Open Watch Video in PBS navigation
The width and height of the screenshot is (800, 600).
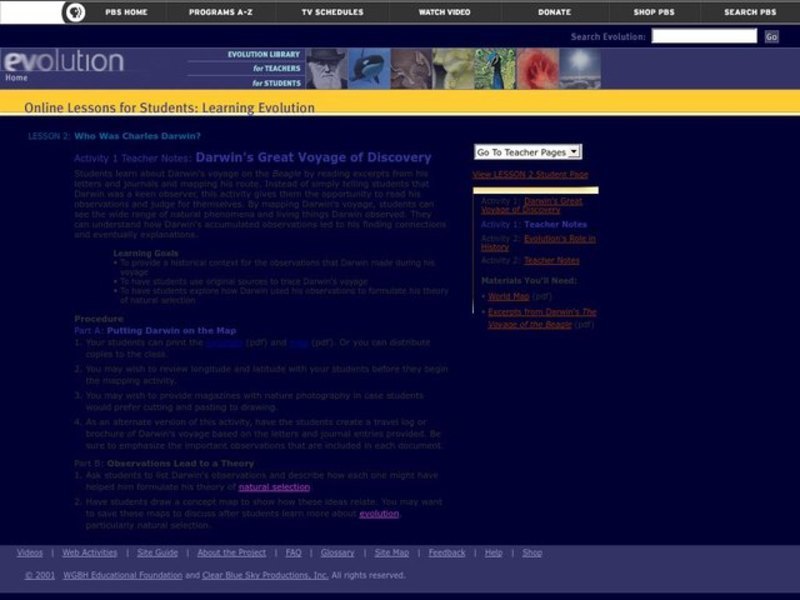pyautogui.click(x=445, y=12)
